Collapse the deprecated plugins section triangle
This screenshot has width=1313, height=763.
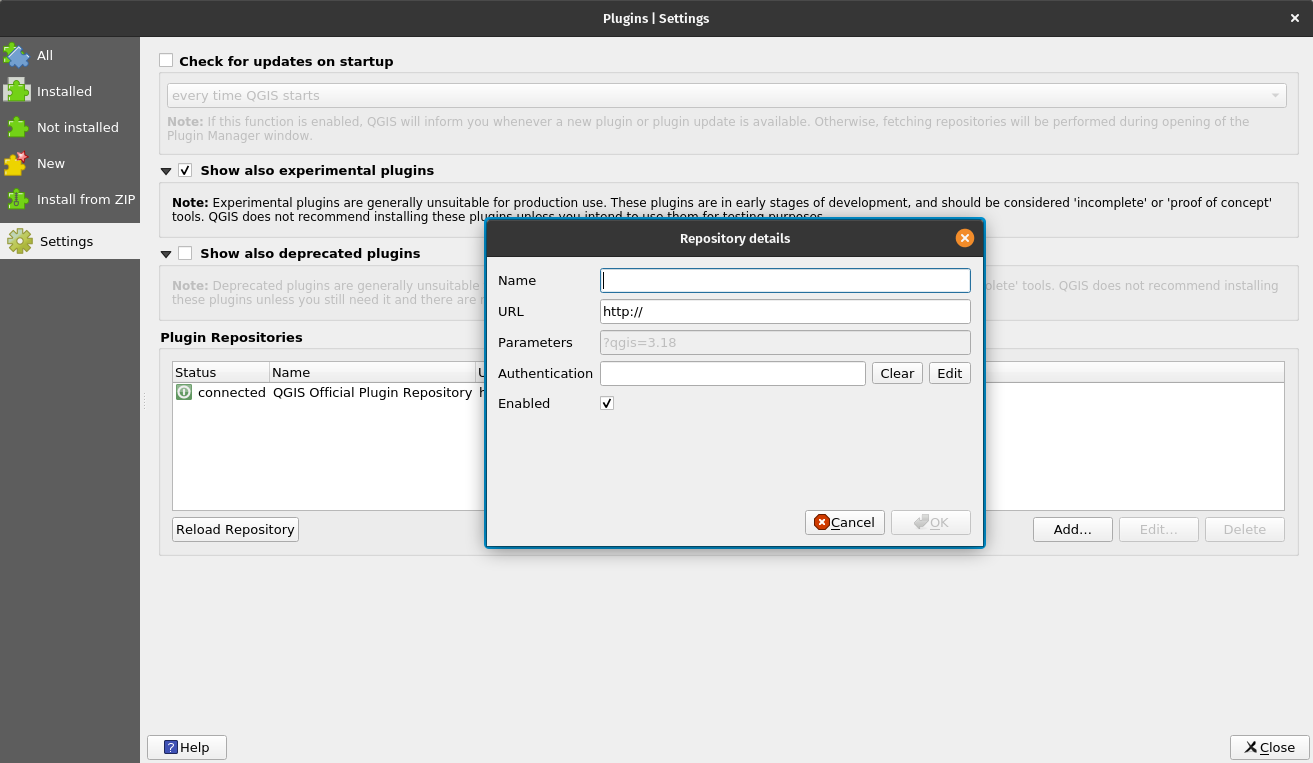[x=166, y=254]
